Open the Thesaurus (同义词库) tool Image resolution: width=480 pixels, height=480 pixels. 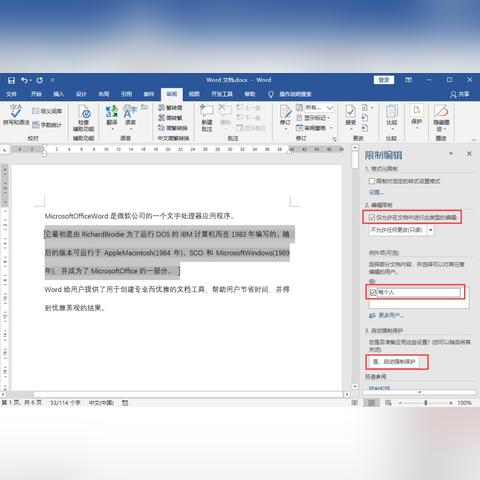click(x=47, y=111)
